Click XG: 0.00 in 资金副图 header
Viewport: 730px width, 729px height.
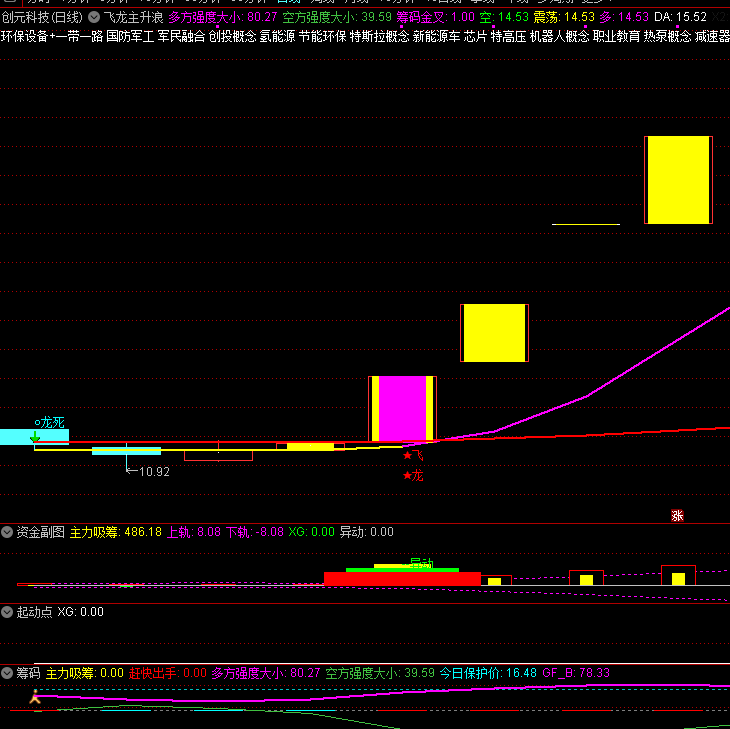311,532
